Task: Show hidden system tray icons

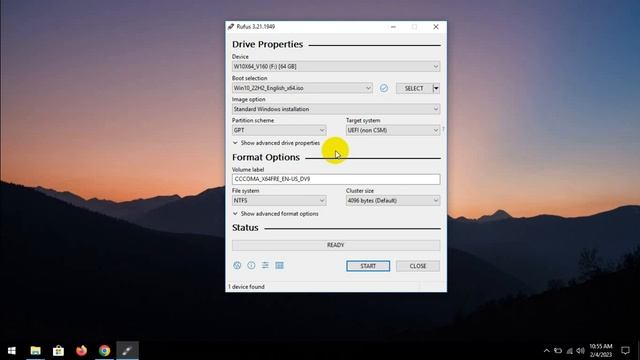Action: coord(547,351)
